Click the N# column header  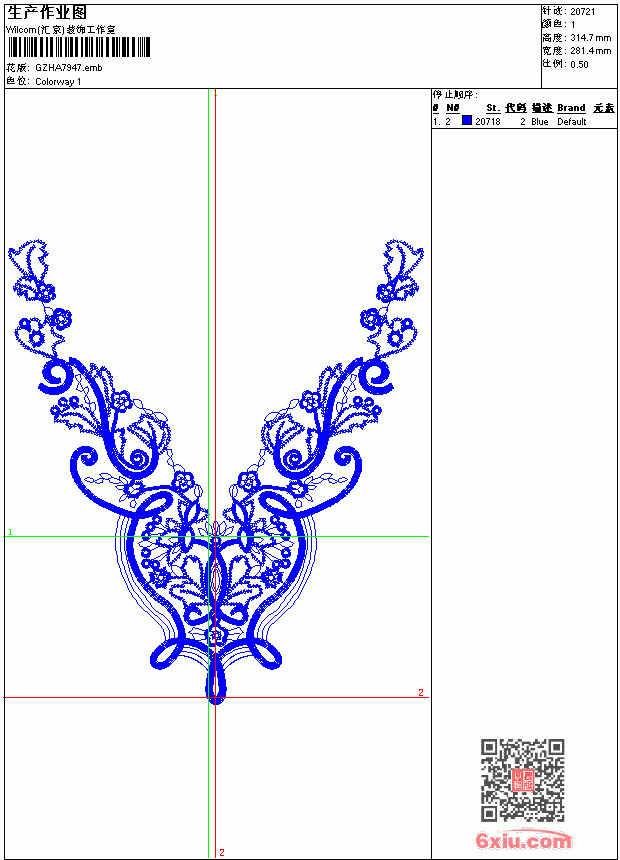(453, 108)
